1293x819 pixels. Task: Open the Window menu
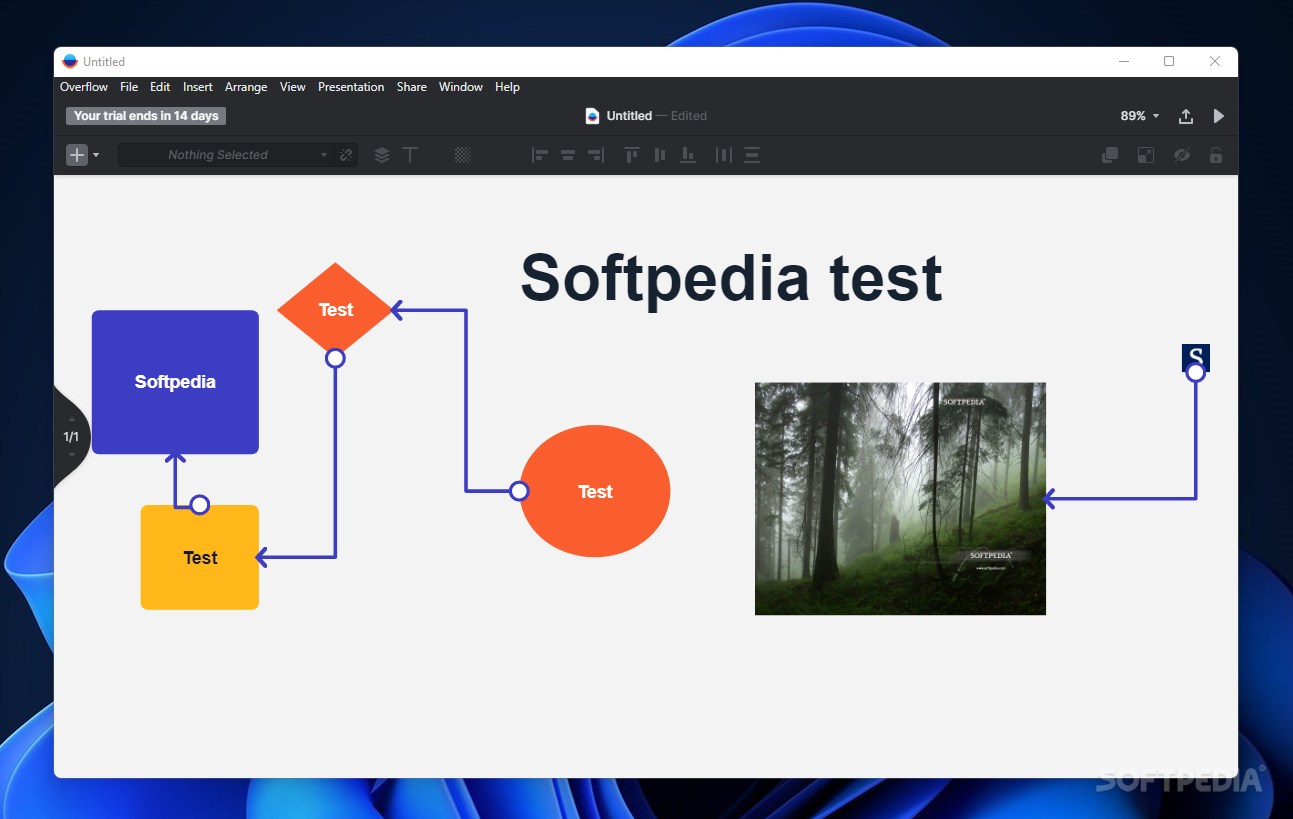tap(461, 87)
